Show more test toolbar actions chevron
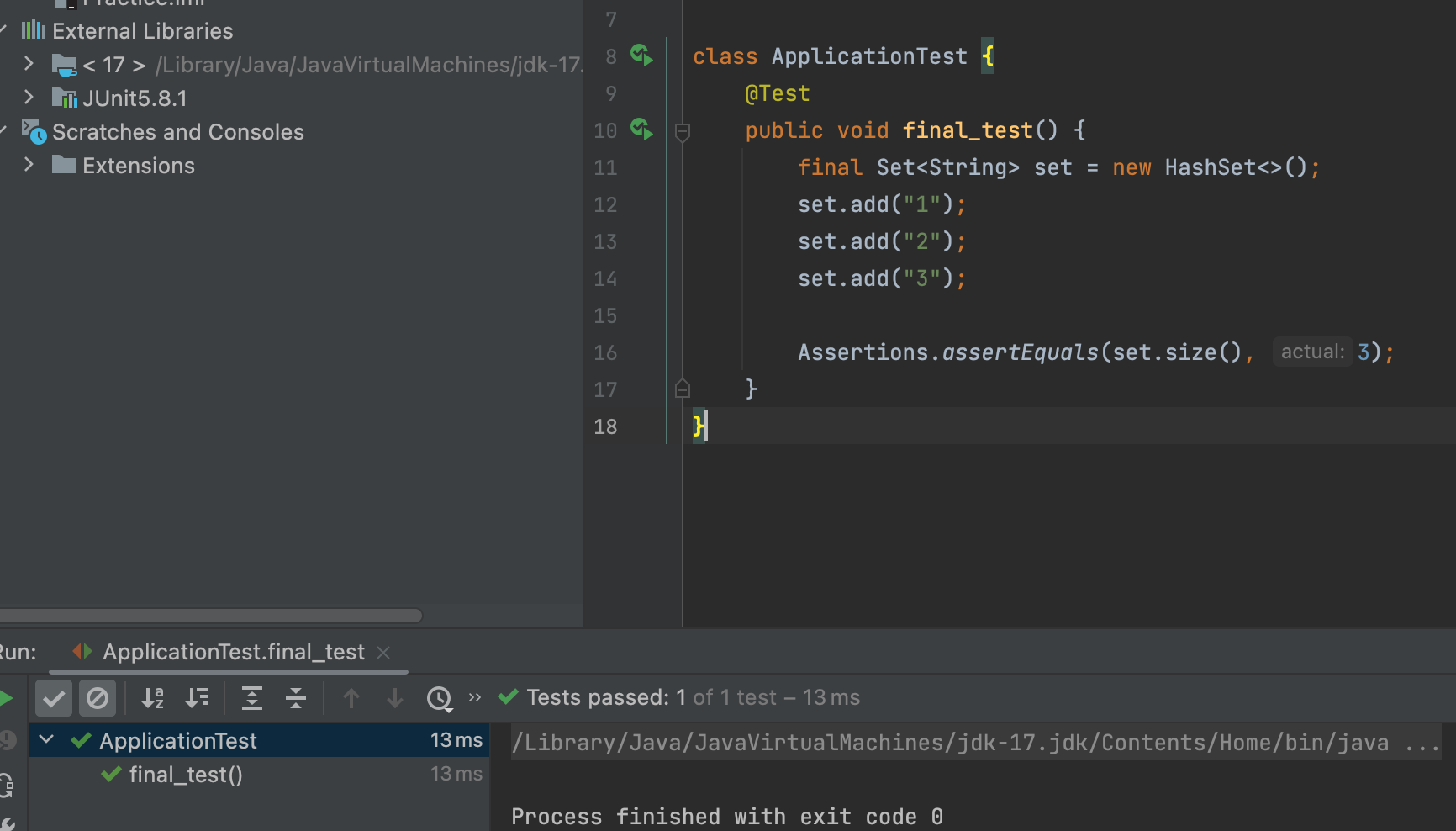This screenshot has height=831, width=1456. point(475,697)
